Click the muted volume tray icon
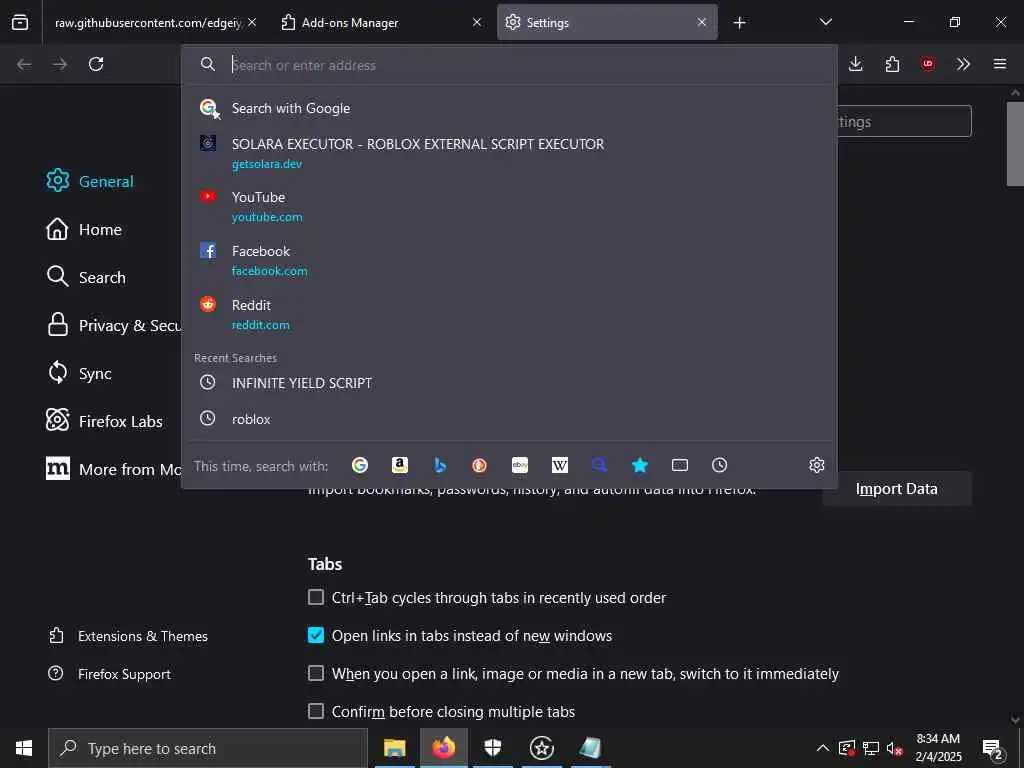The height and width of the screenshot is (768, 1024). pos(894,748)
